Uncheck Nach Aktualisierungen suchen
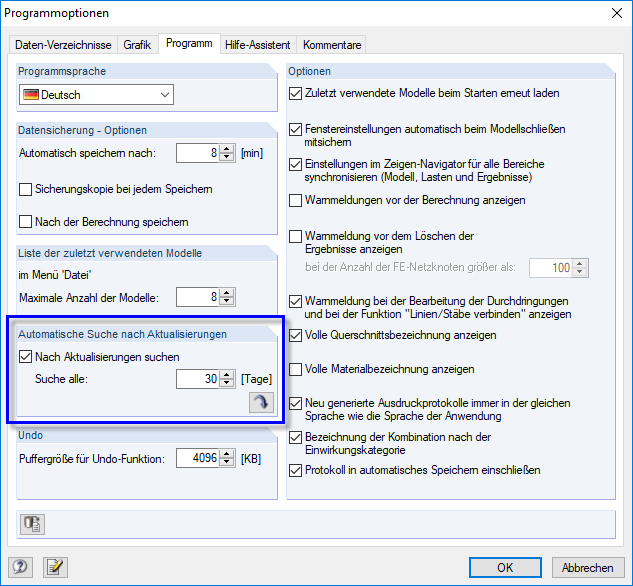 [x=25, y=357]
